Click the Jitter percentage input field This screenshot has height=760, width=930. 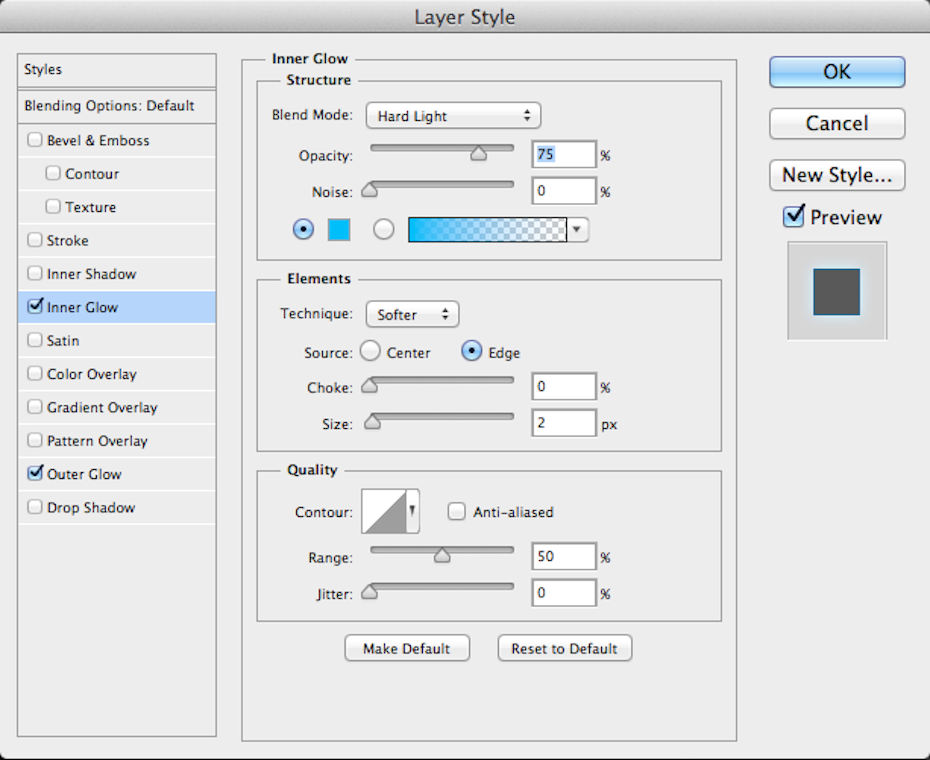(563, 593)
